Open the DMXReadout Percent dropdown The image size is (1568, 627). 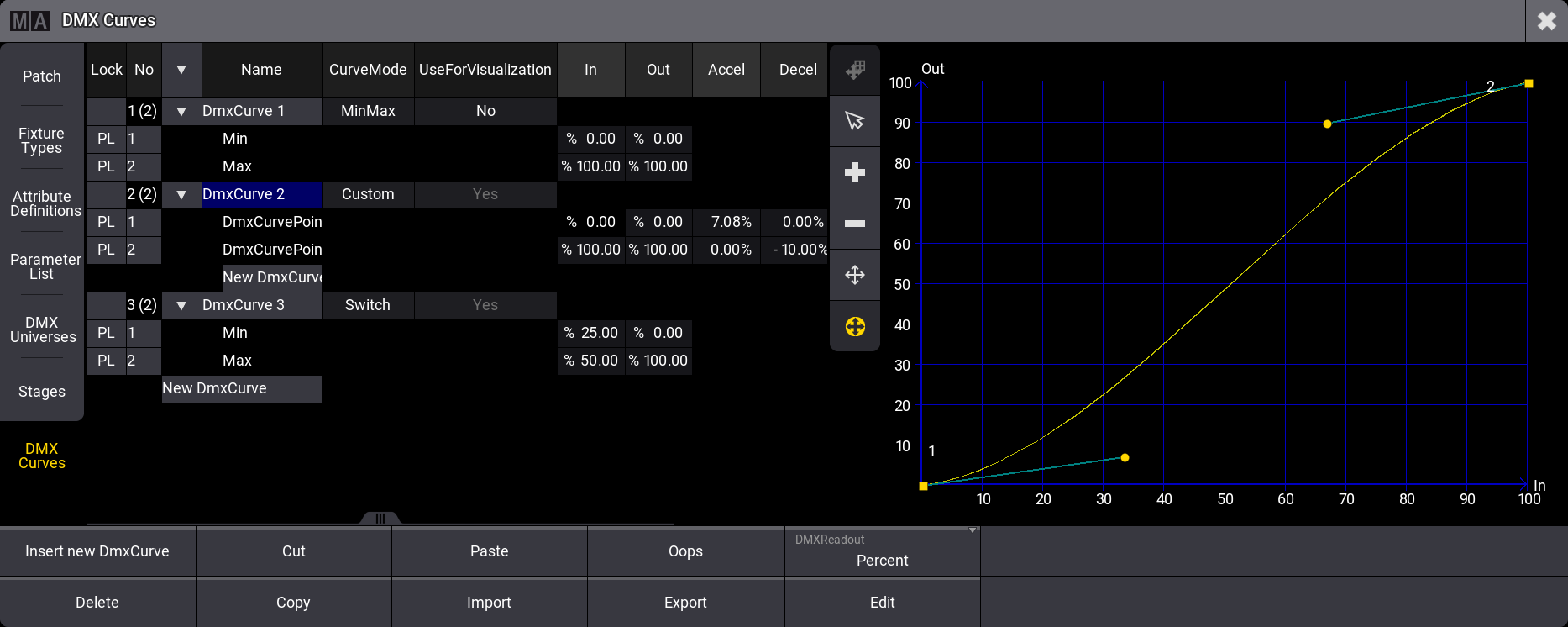coord(882,551)
